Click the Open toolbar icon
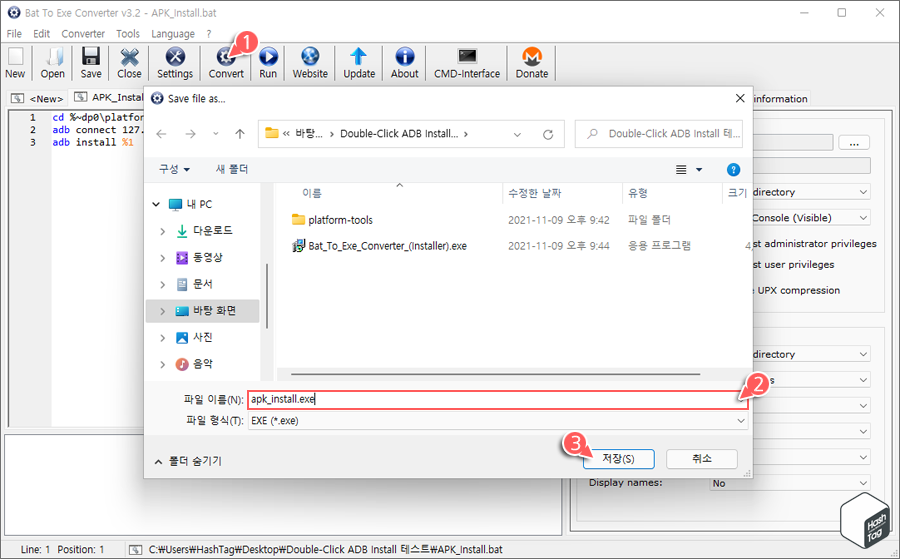This screenshot has height=559, width=900. click(52, 63)
